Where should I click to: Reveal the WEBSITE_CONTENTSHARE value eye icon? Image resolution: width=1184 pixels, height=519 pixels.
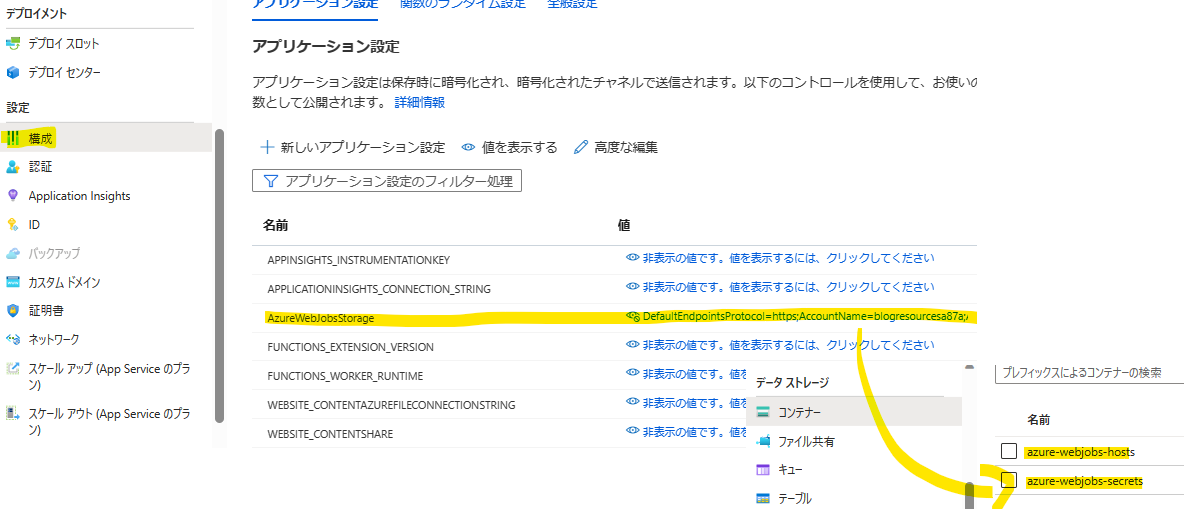633,432
